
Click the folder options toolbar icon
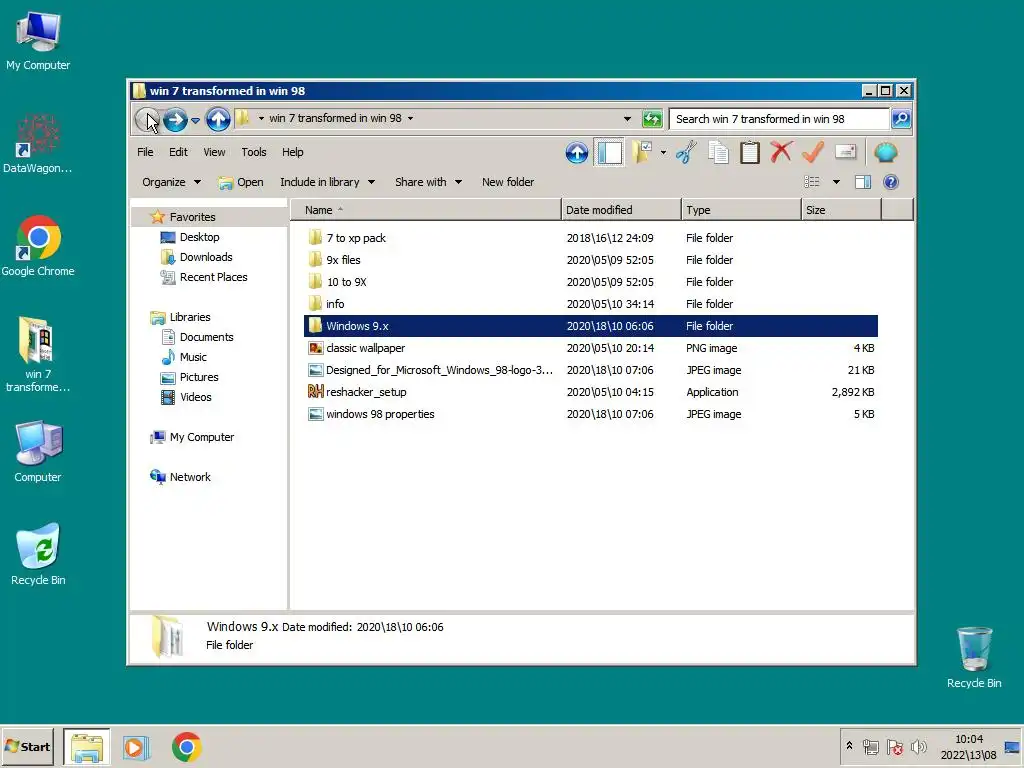(x=642, y=153)
